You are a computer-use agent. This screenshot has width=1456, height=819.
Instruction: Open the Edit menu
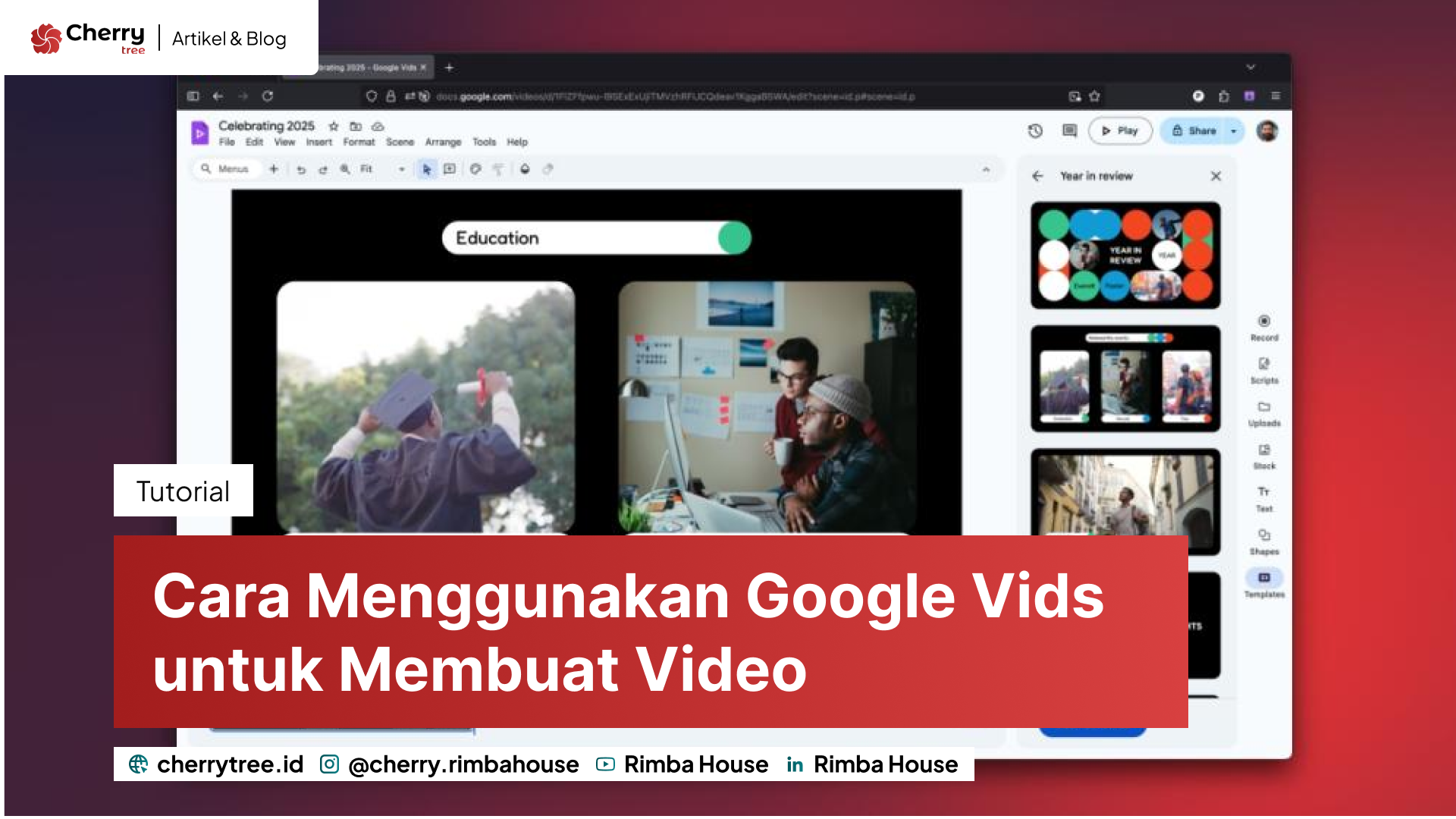(x=254, y=142)
